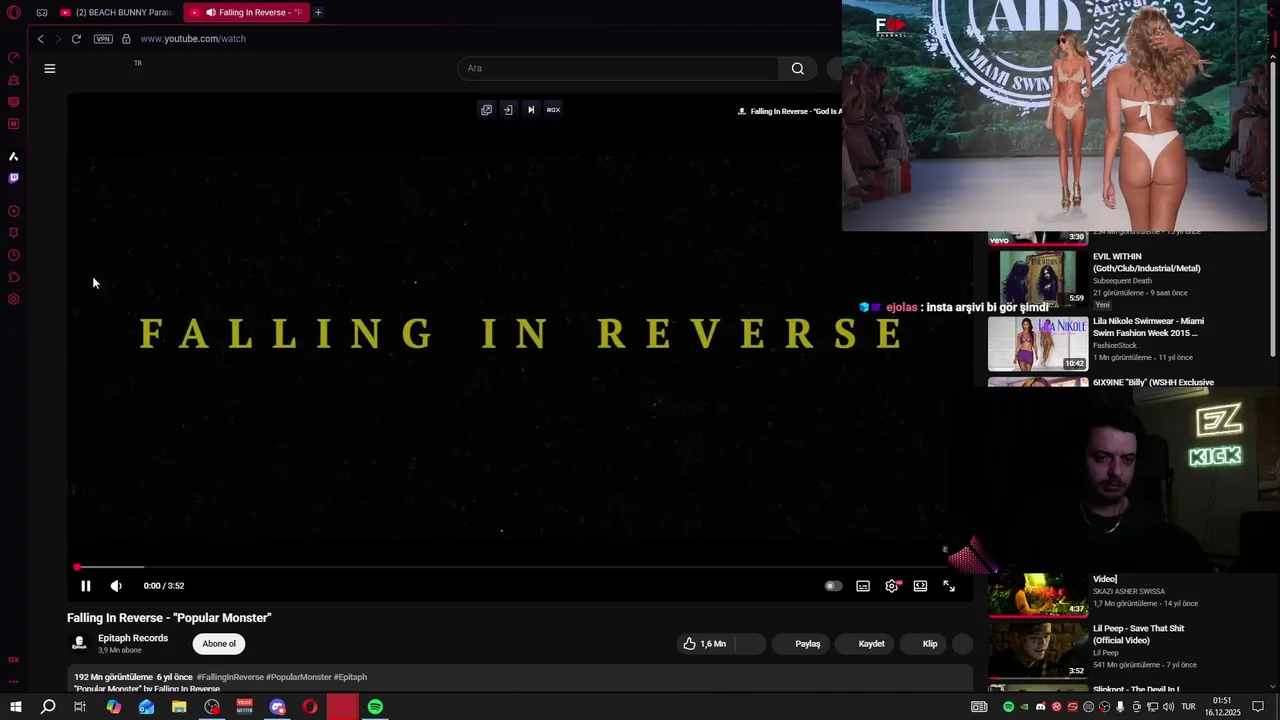Screen dimensions: 1280x720
Task: Click Lil Peep - Save That Shit title
Action: coord(1138,634)
